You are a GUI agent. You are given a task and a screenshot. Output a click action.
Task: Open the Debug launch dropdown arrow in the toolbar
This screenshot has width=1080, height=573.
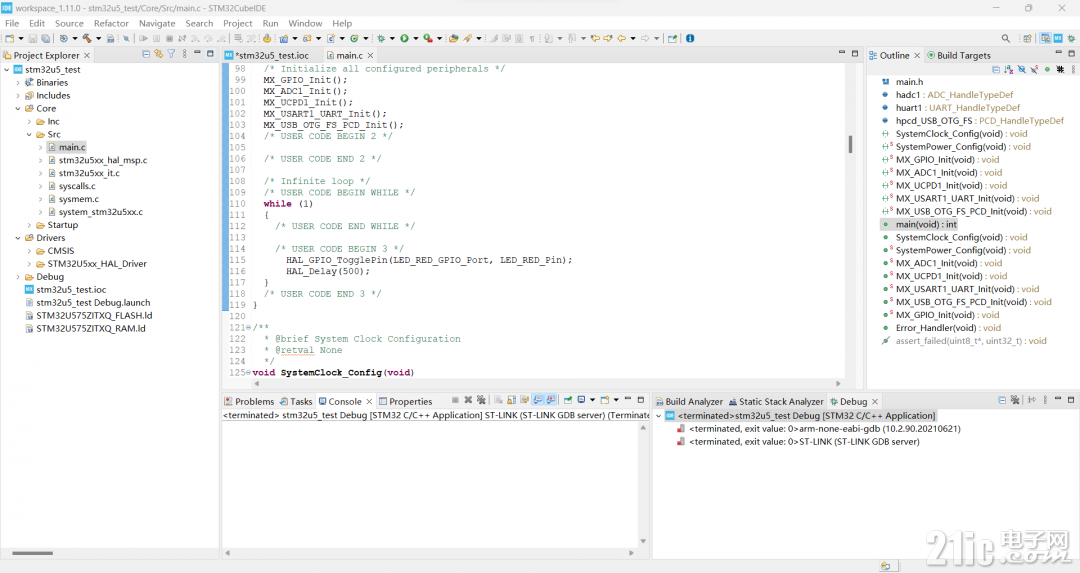[392, 39]
